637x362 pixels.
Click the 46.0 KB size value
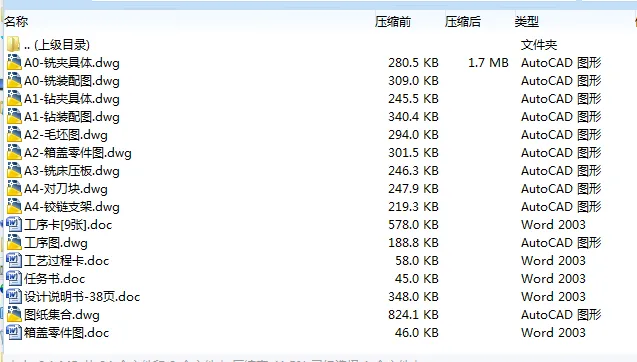[x=417, y=333]
